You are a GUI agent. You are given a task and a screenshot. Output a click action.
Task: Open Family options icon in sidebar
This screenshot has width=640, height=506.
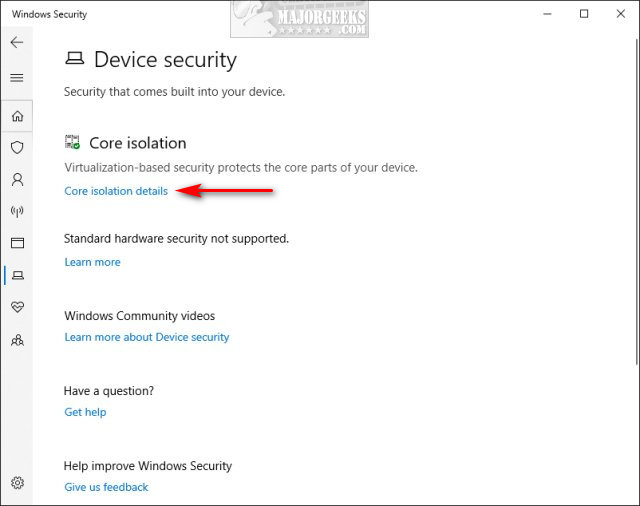click(16, 340)
